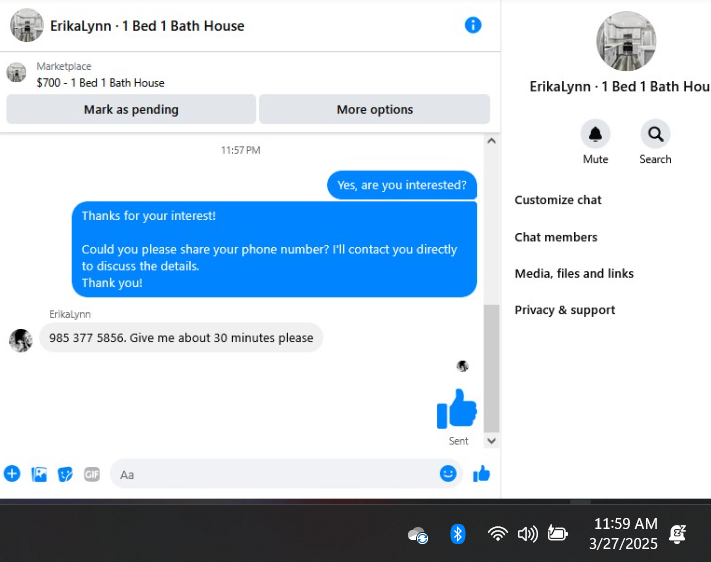
Task: Attach a photo with image icon
Action: (x=39, y=474)
